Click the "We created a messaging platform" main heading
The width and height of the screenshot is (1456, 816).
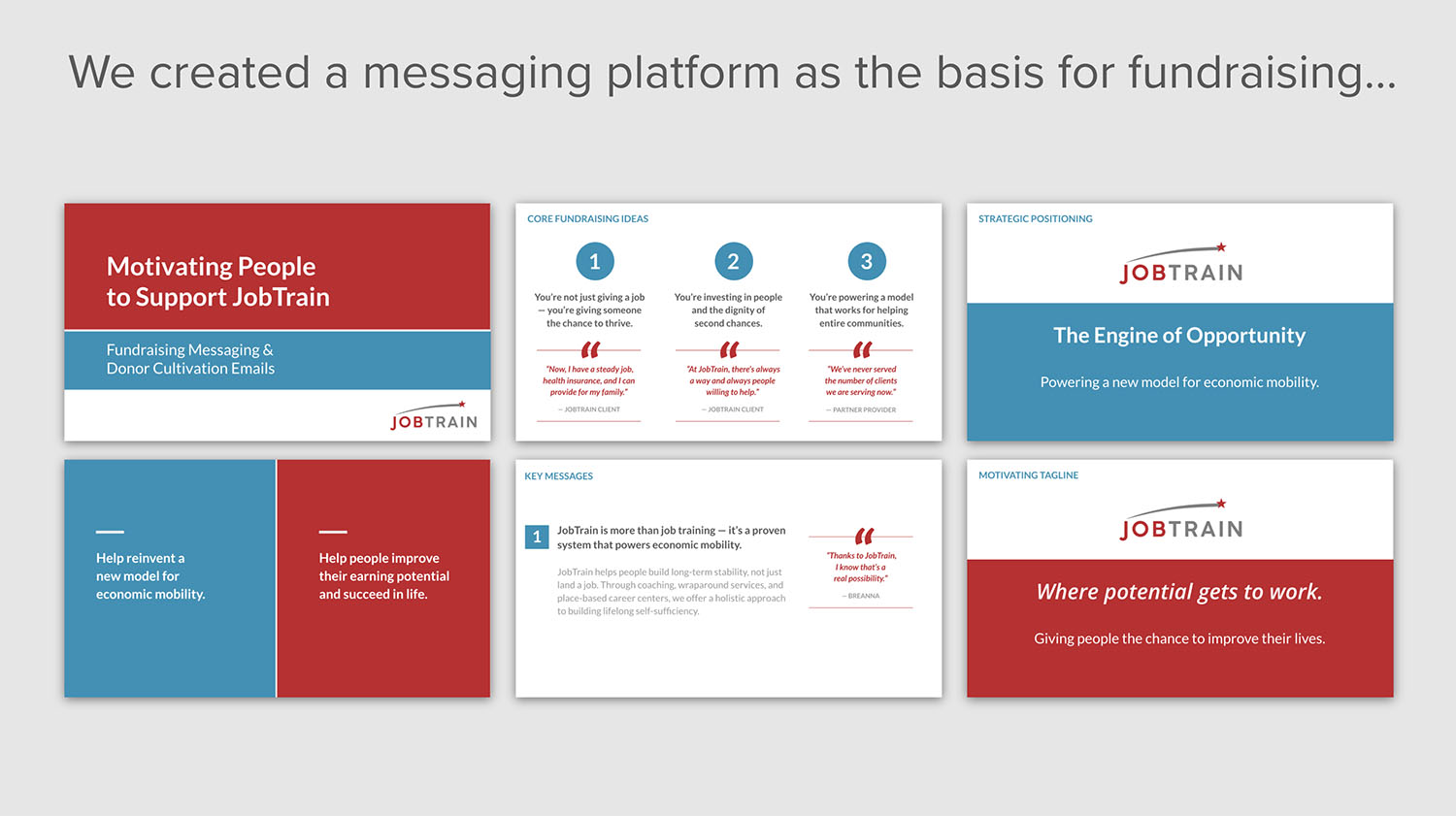732,73
